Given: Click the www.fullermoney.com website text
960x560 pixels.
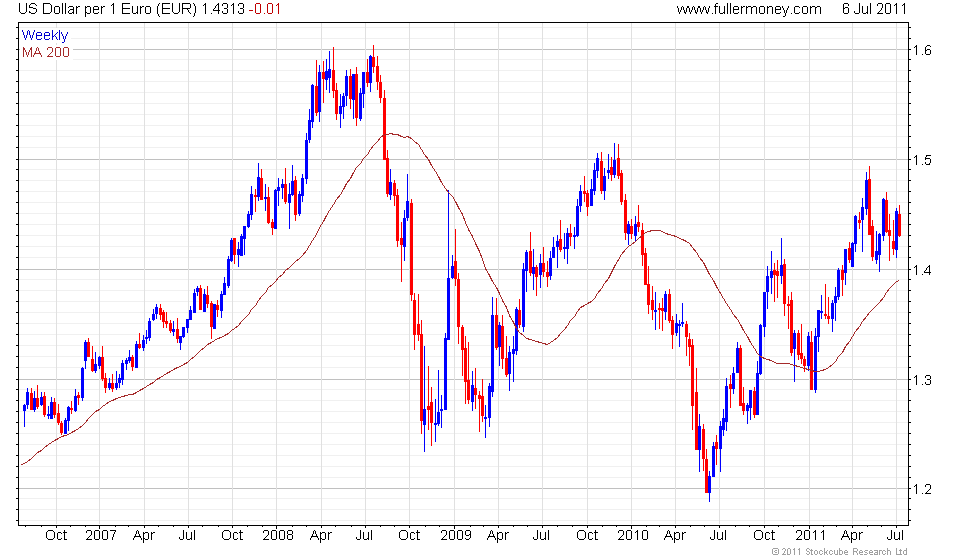Looking at the screenshot, I should click(x=749, y=9).
